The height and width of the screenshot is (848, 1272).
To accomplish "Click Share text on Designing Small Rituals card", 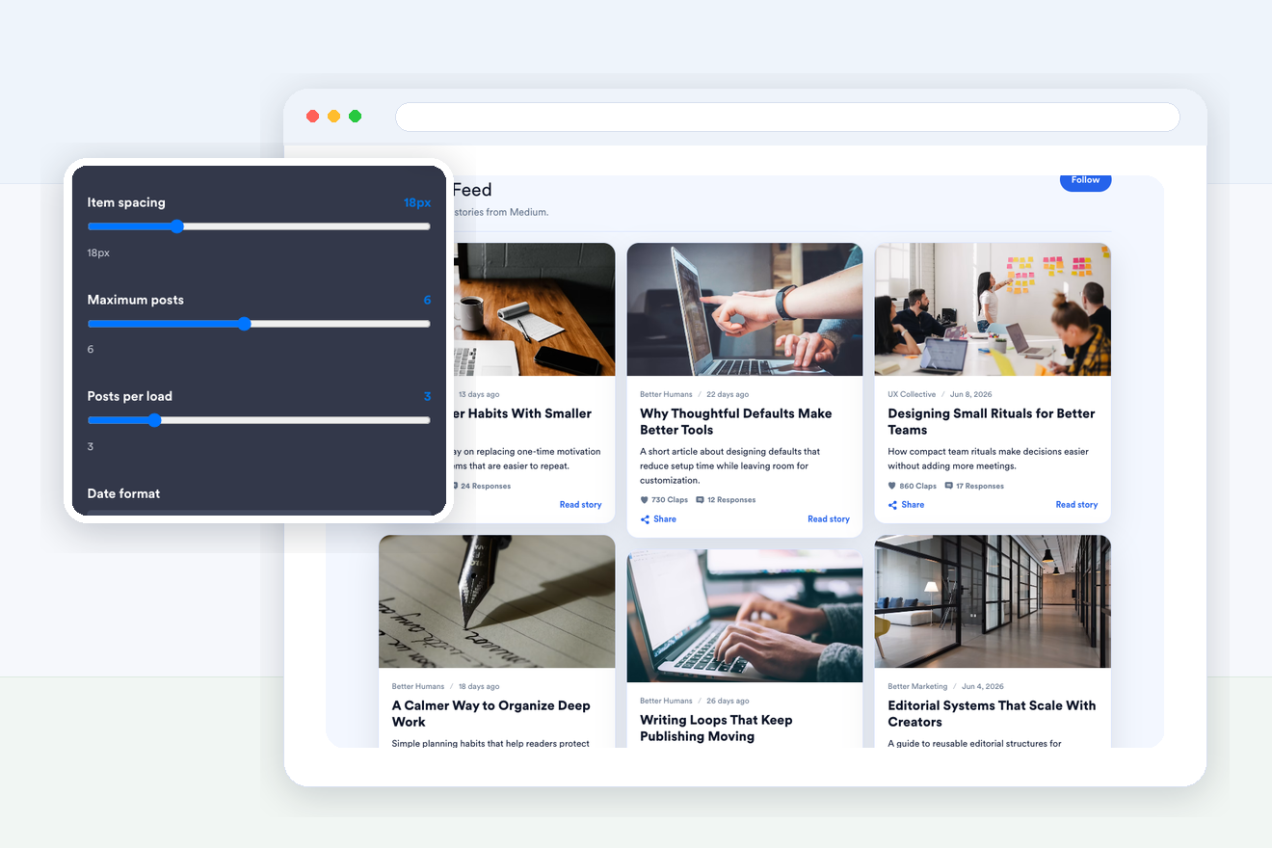I will [913, 505].
